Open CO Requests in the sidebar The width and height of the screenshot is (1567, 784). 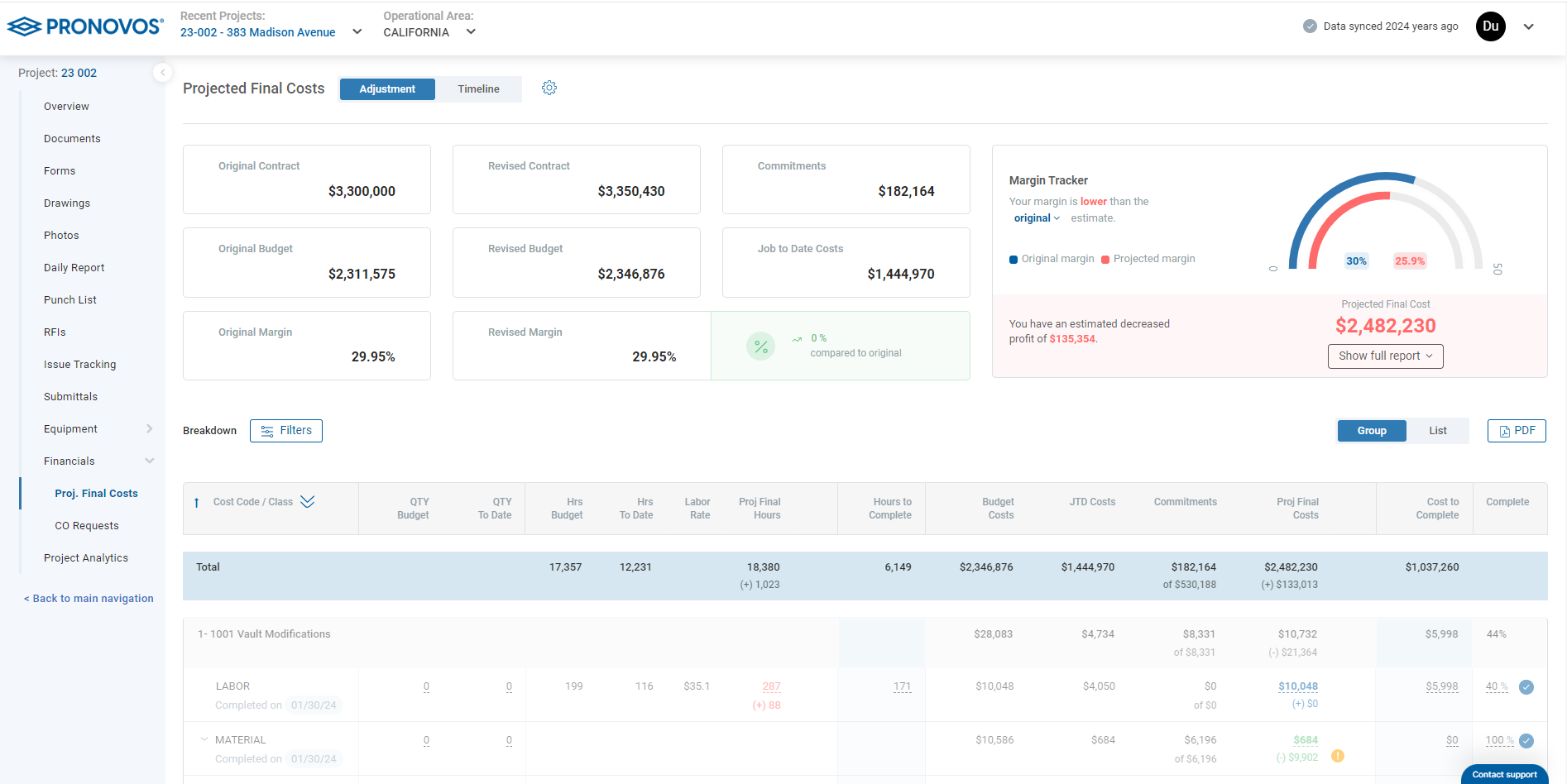87,526
